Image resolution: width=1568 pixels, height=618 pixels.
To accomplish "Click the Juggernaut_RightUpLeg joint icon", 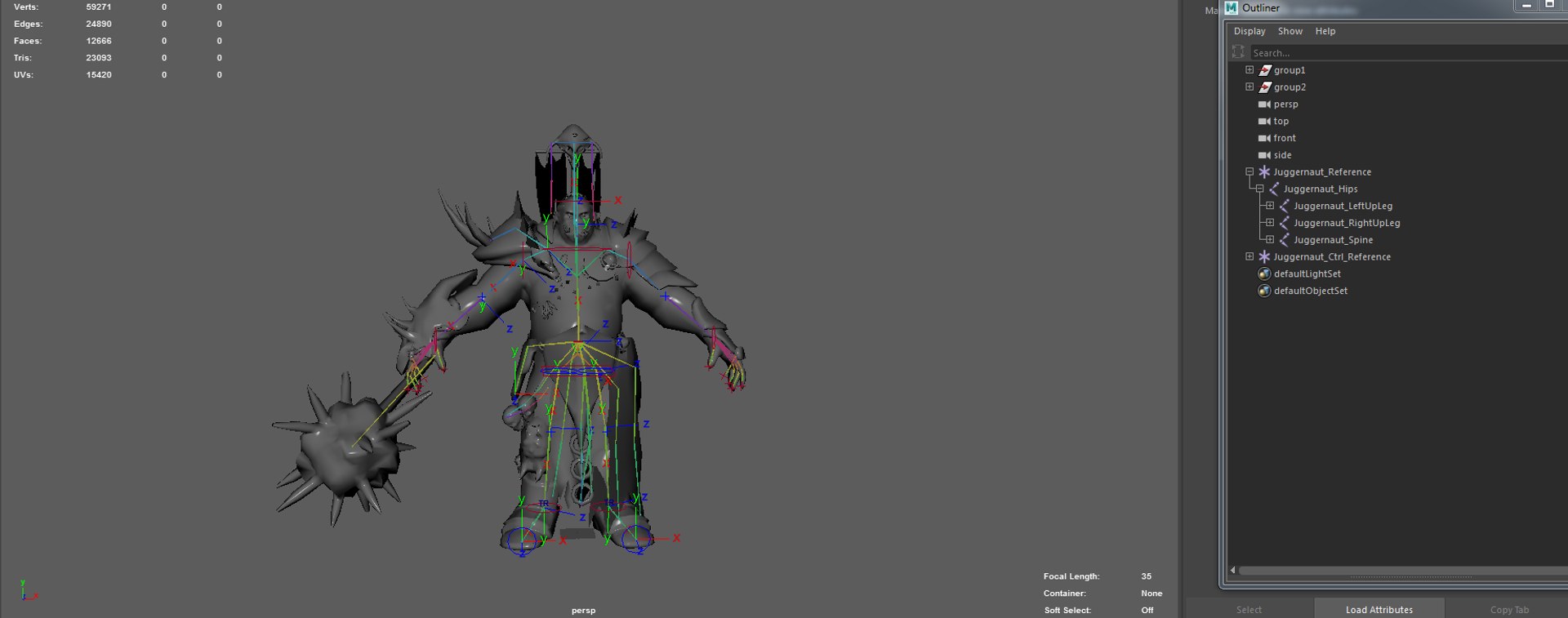I will (1284, 223).
